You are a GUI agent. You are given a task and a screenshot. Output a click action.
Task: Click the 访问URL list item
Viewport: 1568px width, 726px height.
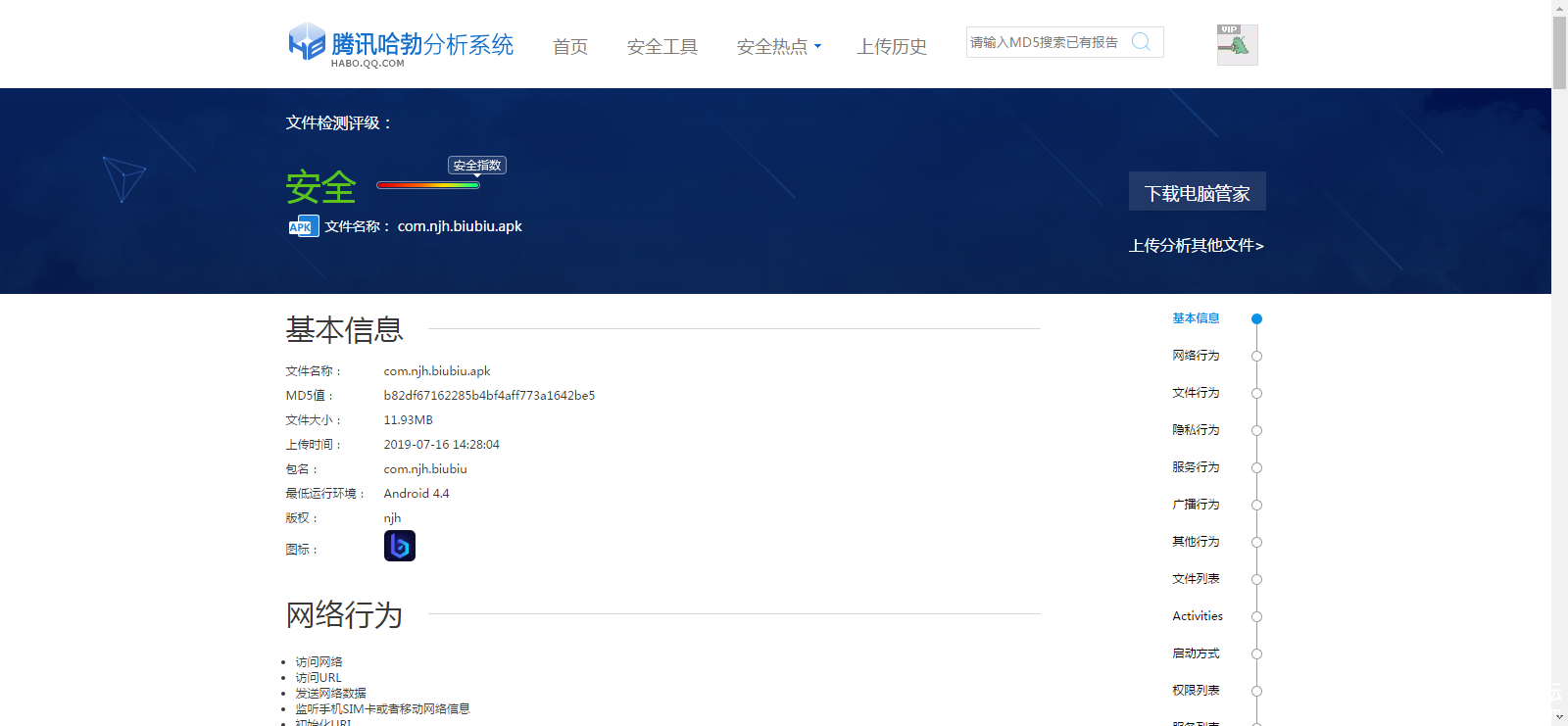tap(318, 678)
